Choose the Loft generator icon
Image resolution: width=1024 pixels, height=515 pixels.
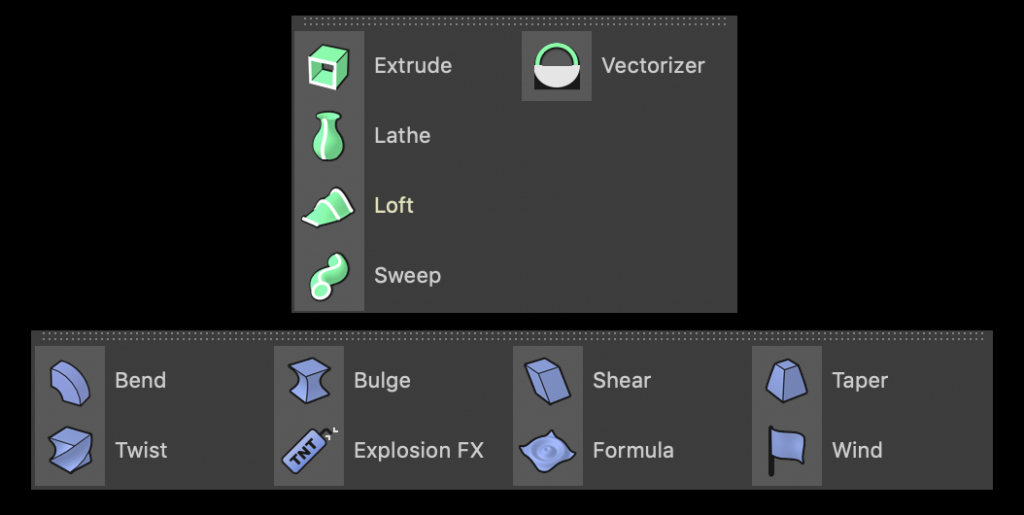pyautogui.click(x=328, y=207)
